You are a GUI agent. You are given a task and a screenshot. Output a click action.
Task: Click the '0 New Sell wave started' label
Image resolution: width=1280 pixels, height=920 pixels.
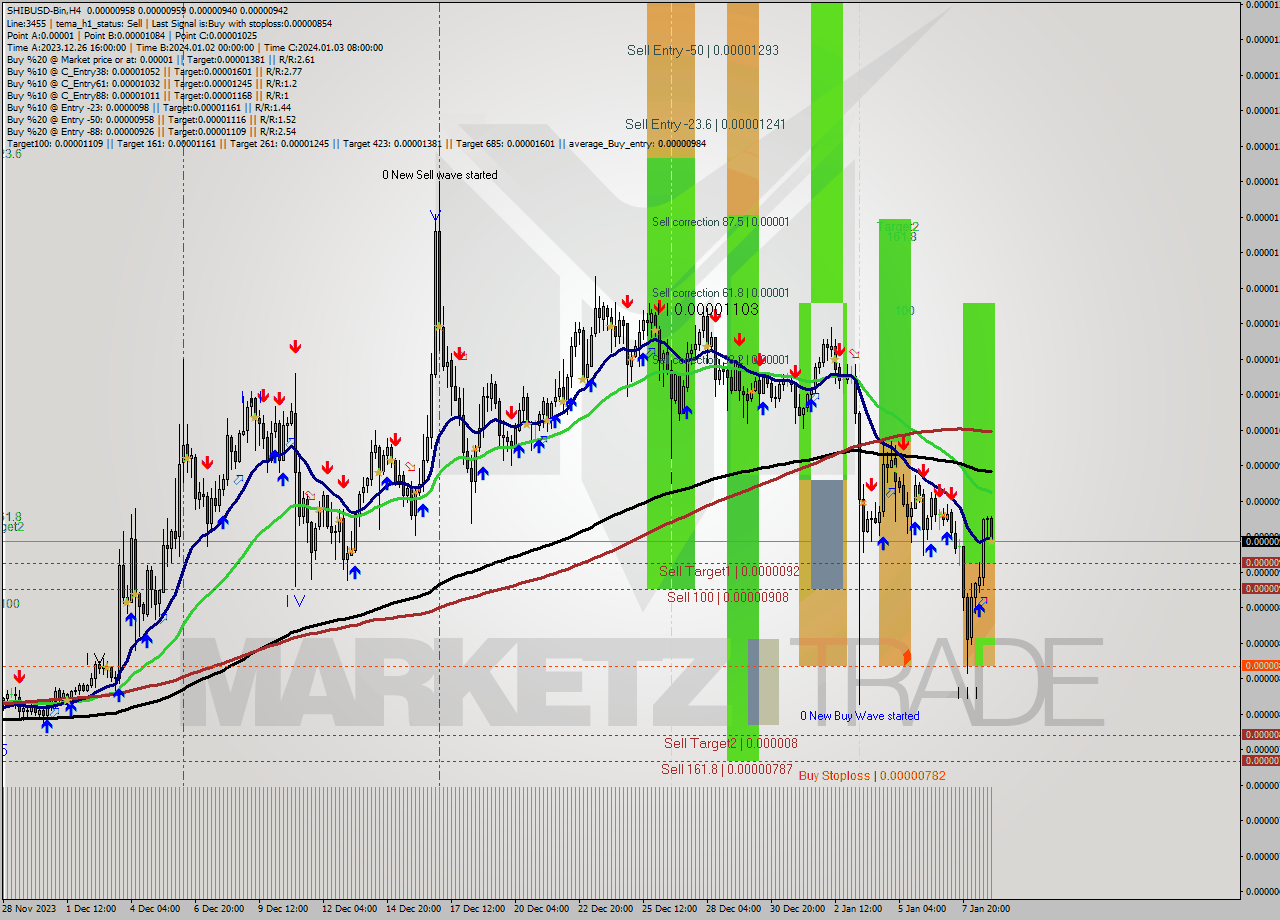pyautogui.click(x=439, y=175)
